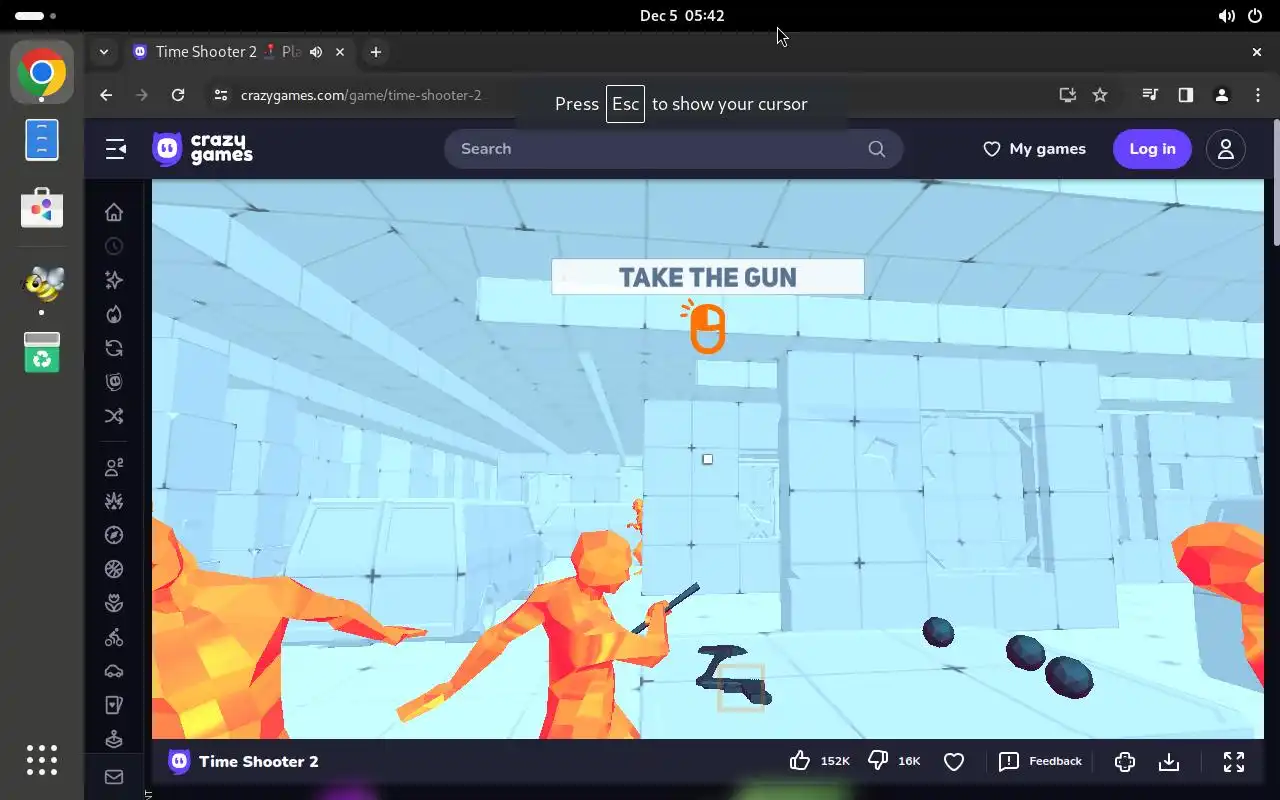Open Popular games flame icon in sidebar
The width and height of the screenshot is (1280, 800).
coord(114,314)
